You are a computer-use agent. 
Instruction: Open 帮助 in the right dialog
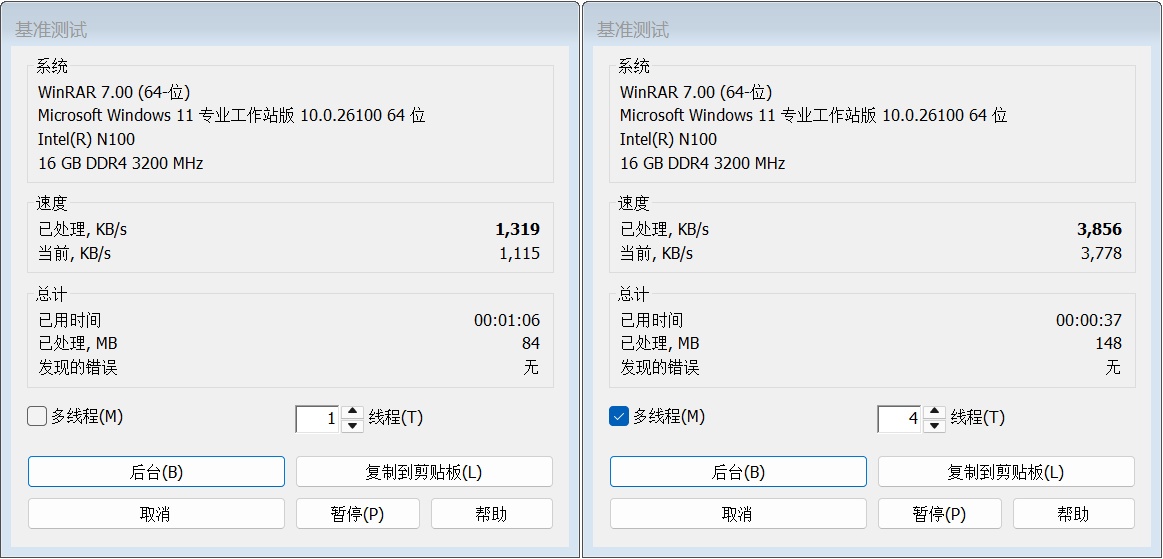(1073, 514)
